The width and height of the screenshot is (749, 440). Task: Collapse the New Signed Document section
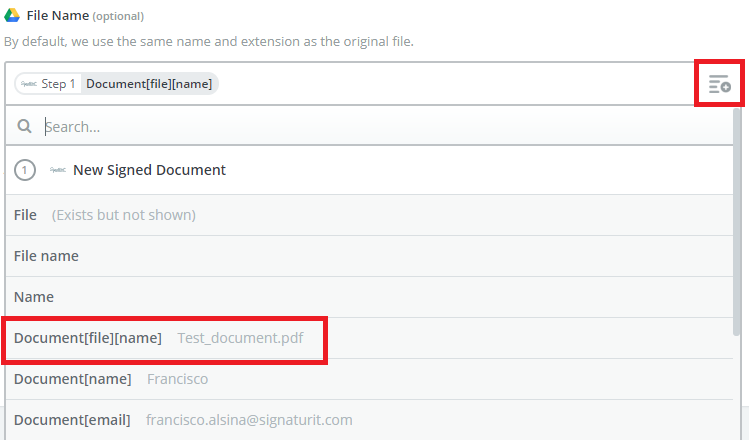point(369,170)
